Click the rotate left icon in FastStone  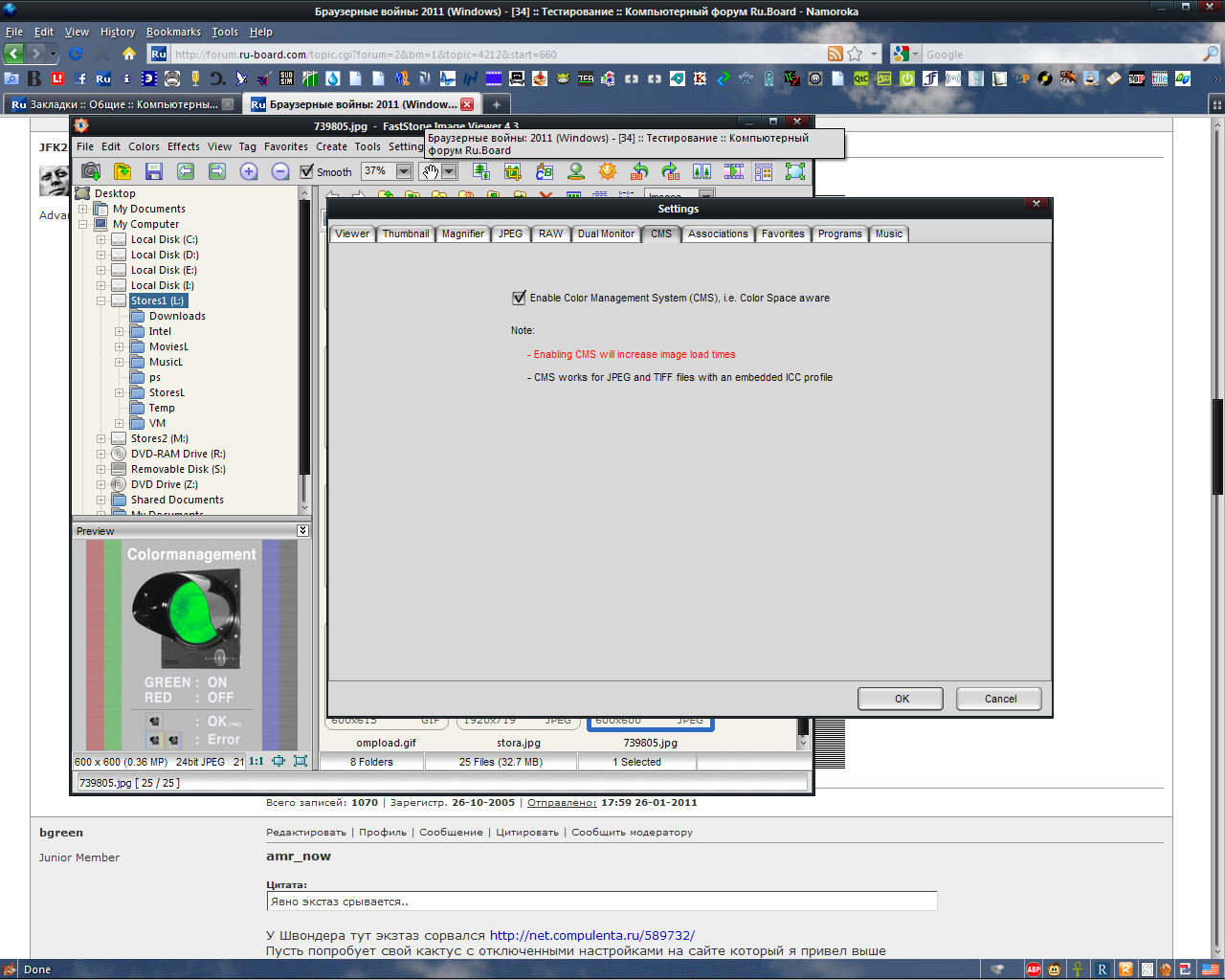click(x=639, y=171)
